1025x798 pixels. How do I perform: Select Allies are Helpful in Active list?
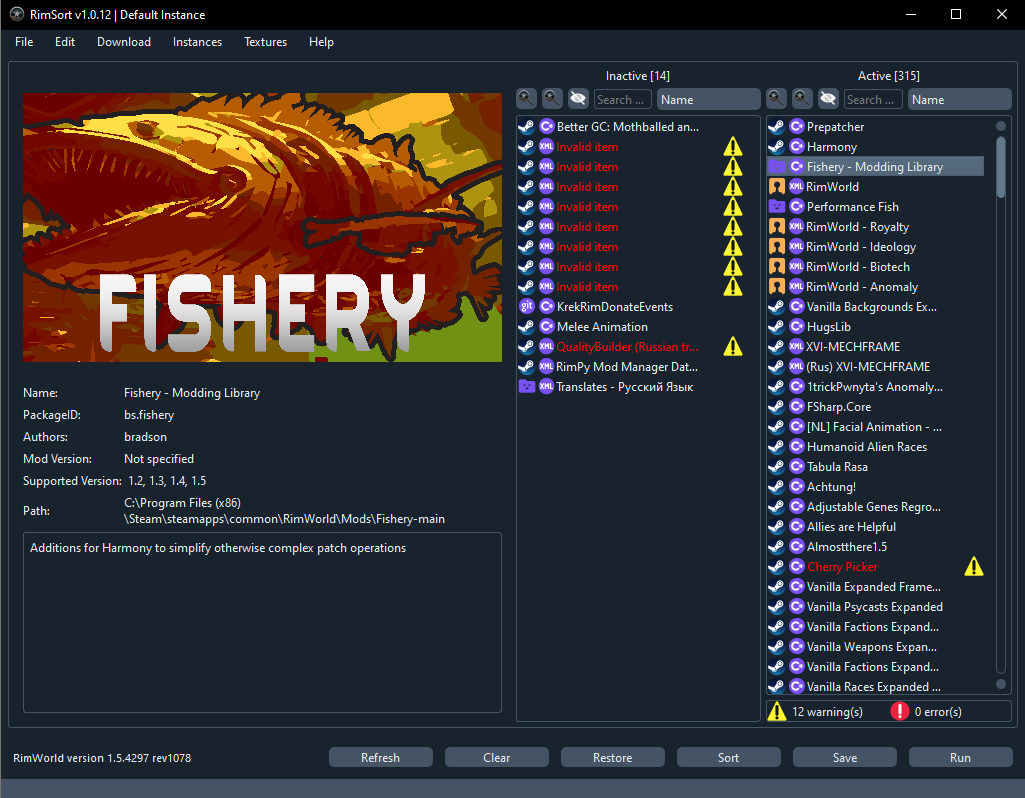tap(875, 527)
